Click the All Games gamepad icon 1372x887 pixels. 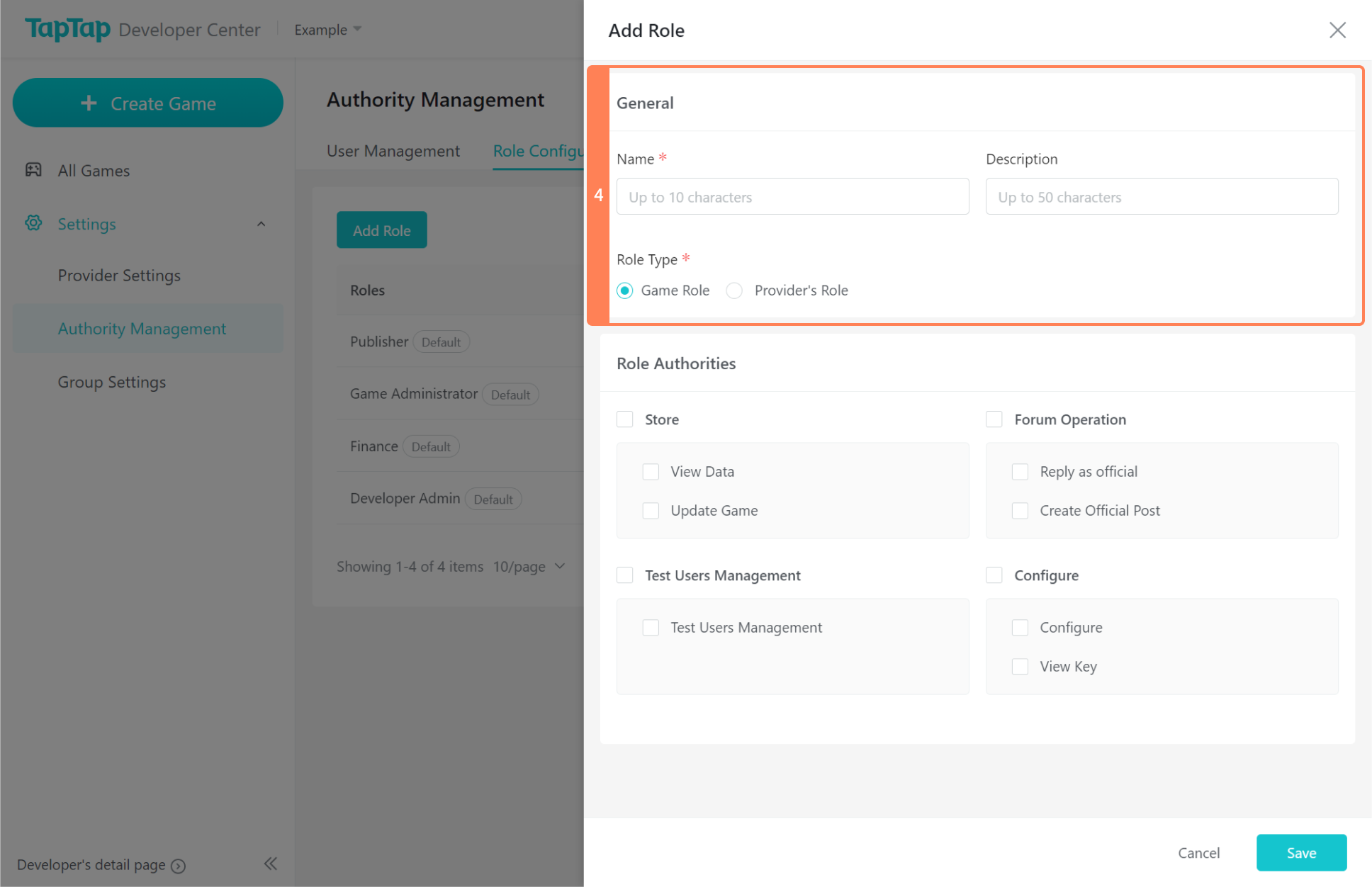33,170
